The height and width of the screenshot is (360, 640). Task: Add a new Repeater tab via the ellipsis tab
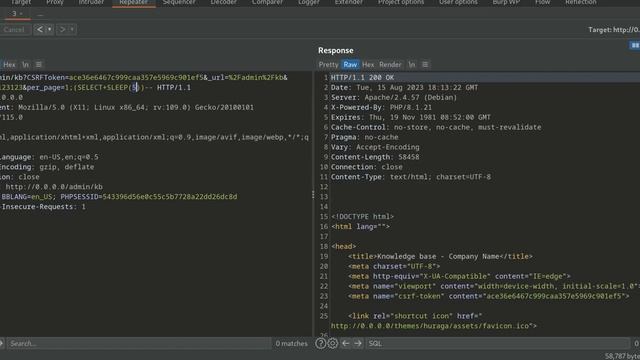40,15
